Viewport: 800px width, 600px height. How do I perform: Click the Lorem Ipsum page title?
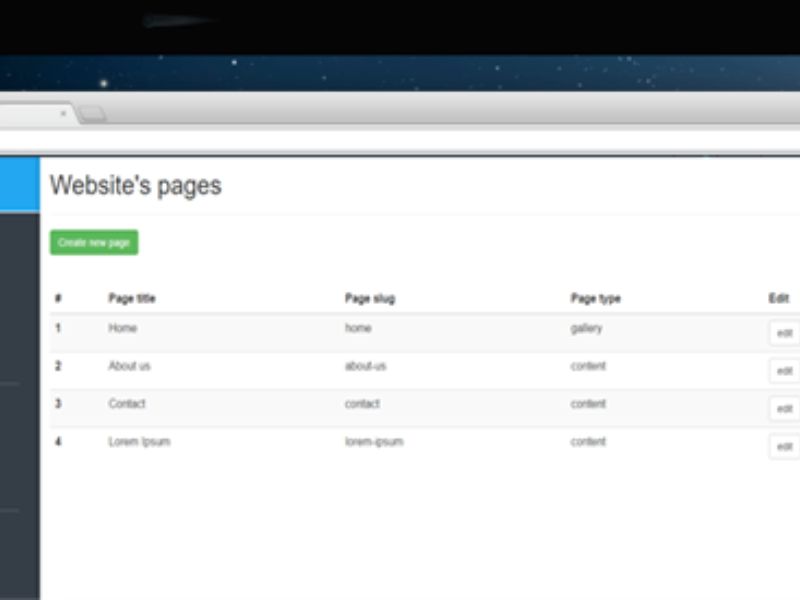click(139, 442)
